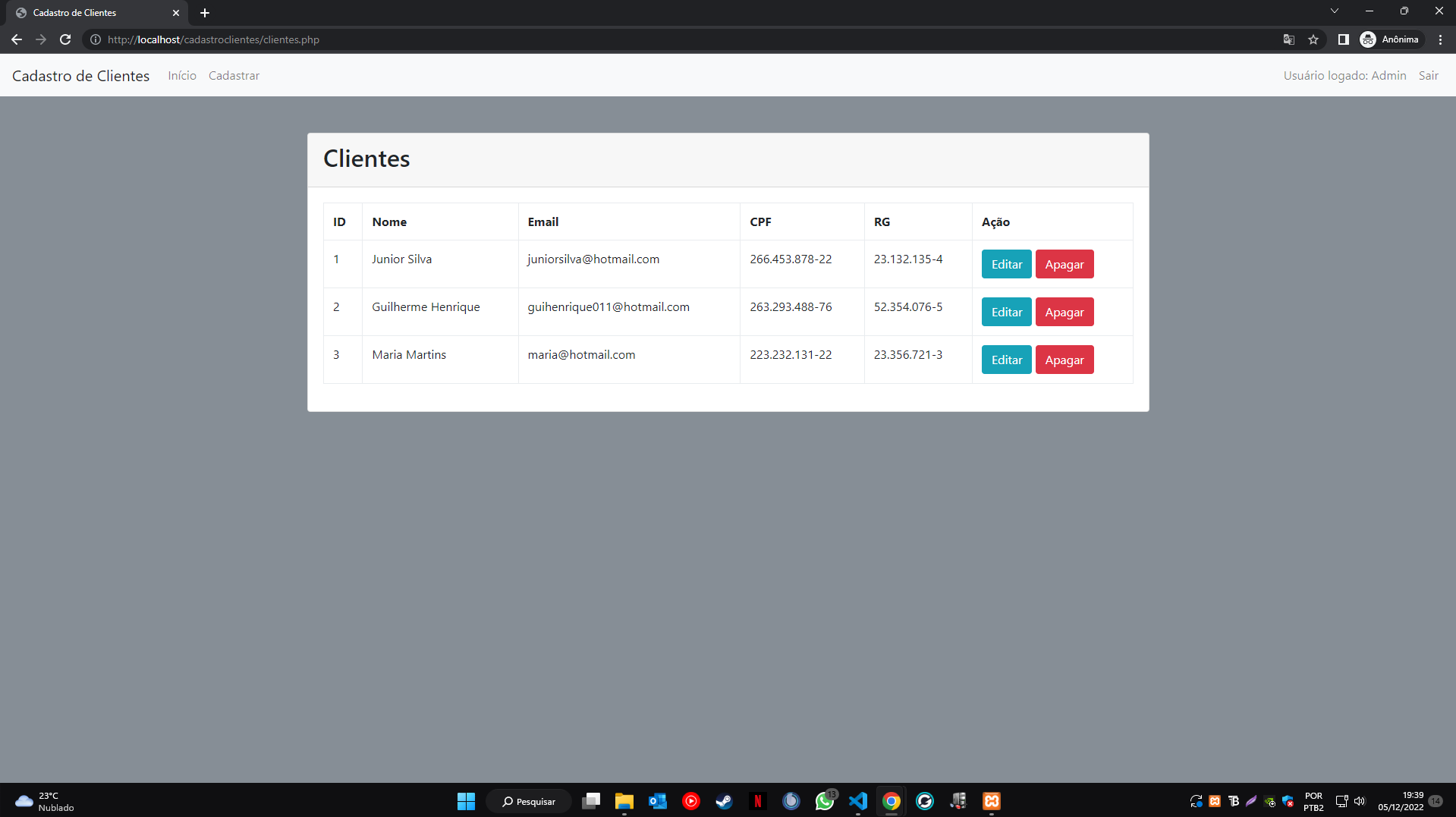Select the Cadastro de Clientes browser tab

click(97, 13)
